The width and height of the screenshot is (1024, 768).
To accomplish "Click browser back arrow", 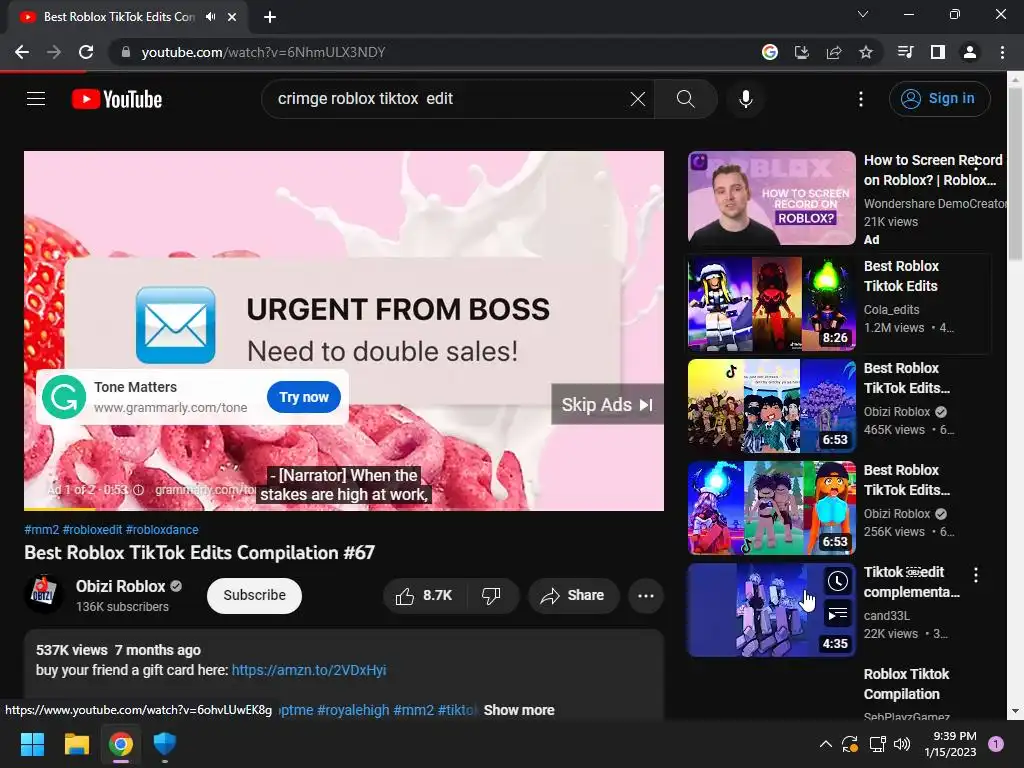I will click(22, 52).
